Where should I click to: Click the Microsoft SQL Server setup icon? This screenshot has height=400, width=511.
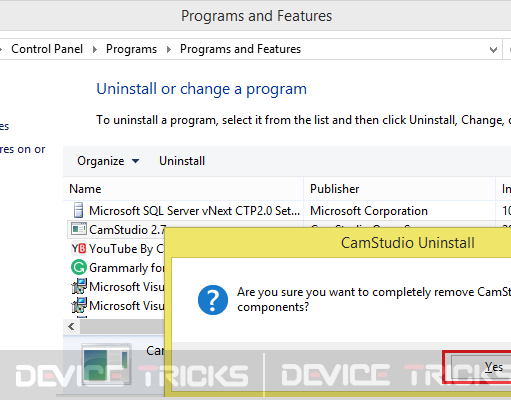78,210
